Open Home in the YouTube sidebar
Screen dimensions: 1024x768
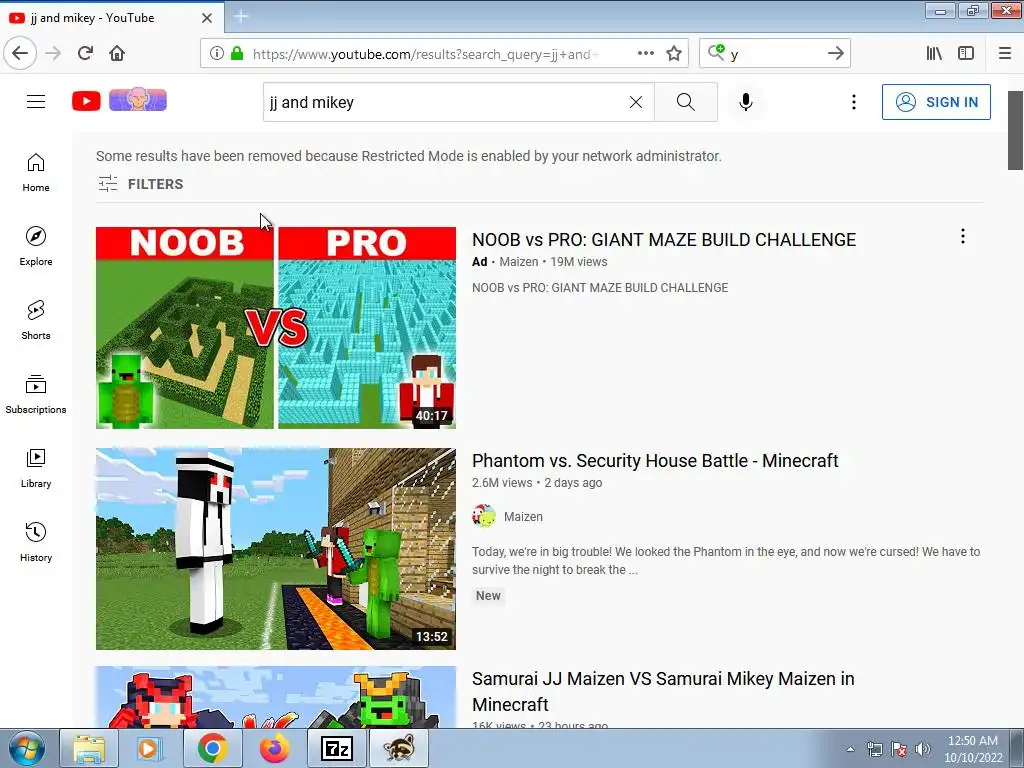click(36, 172)
